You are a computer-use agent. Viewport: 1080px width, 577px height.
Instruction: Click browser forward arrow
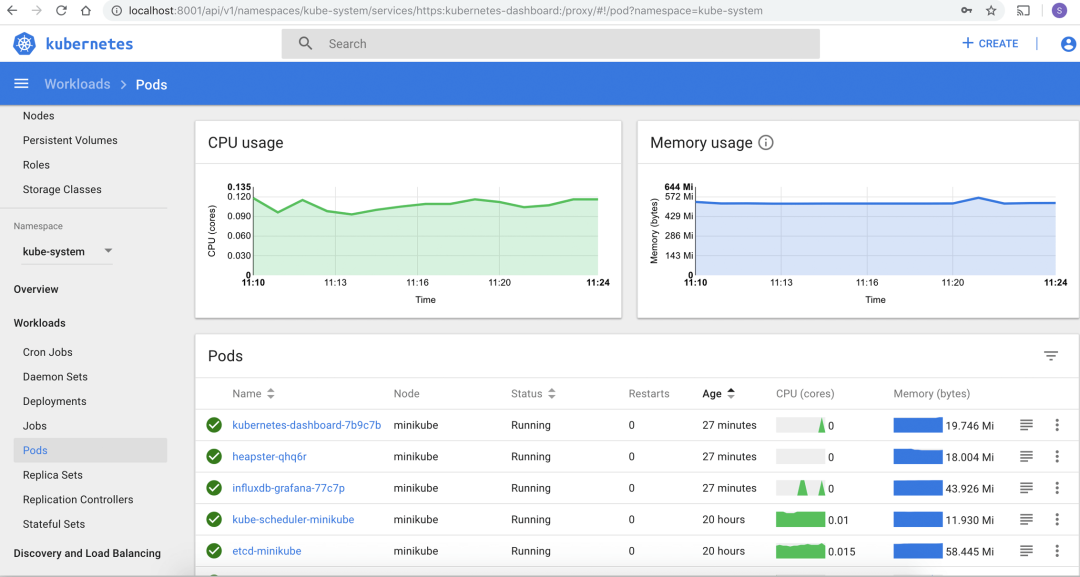[x=37, y=10]
